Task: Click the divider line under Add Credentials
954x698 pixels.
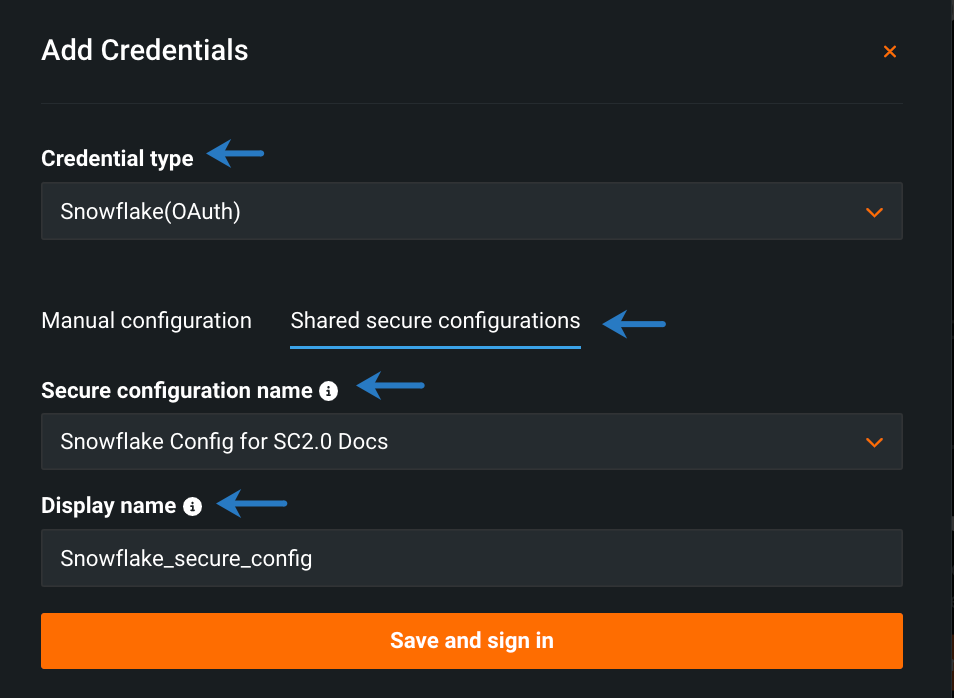Action: [471, 103]
